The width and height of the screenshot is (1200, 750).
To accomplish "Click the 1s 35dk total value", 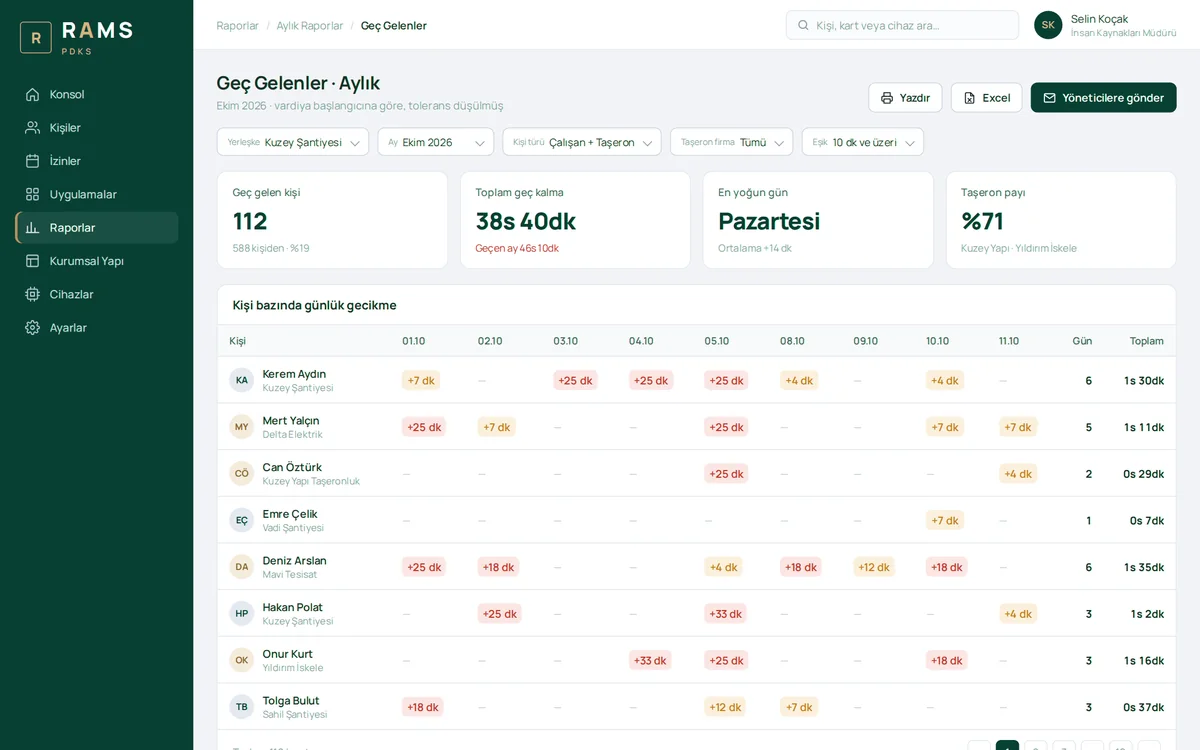I will [1144, 567].
